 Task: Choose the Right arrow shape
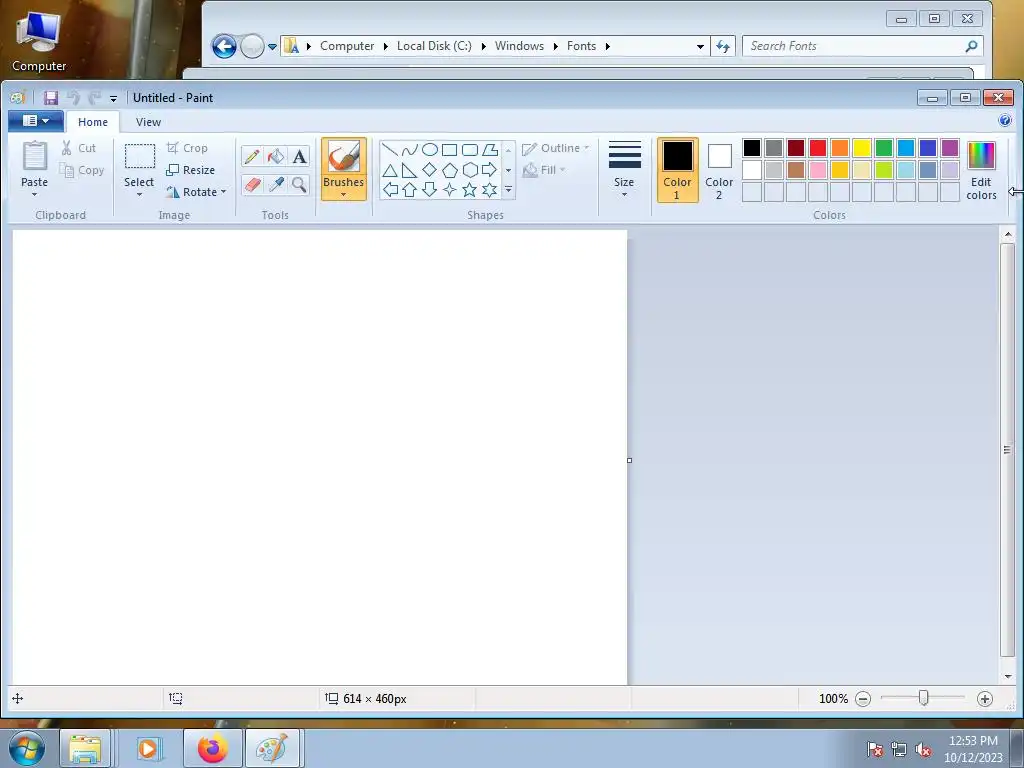tap(490, 170)
